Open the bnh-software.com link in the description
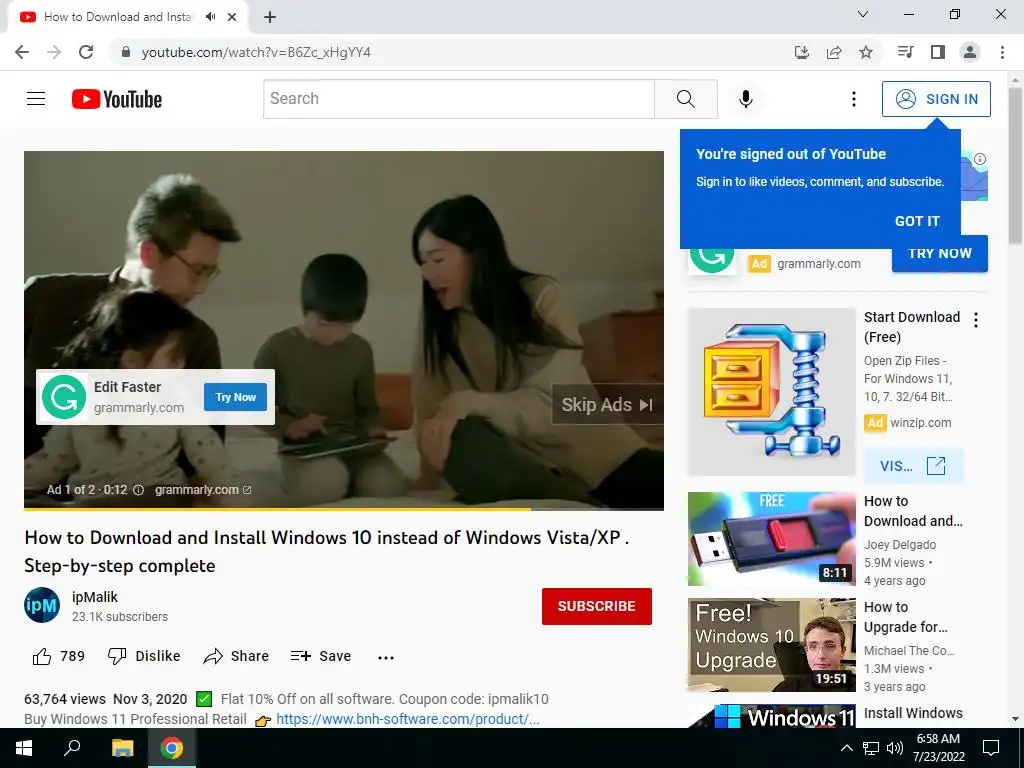The image size is (1024, 768). (x=408, y=719)
